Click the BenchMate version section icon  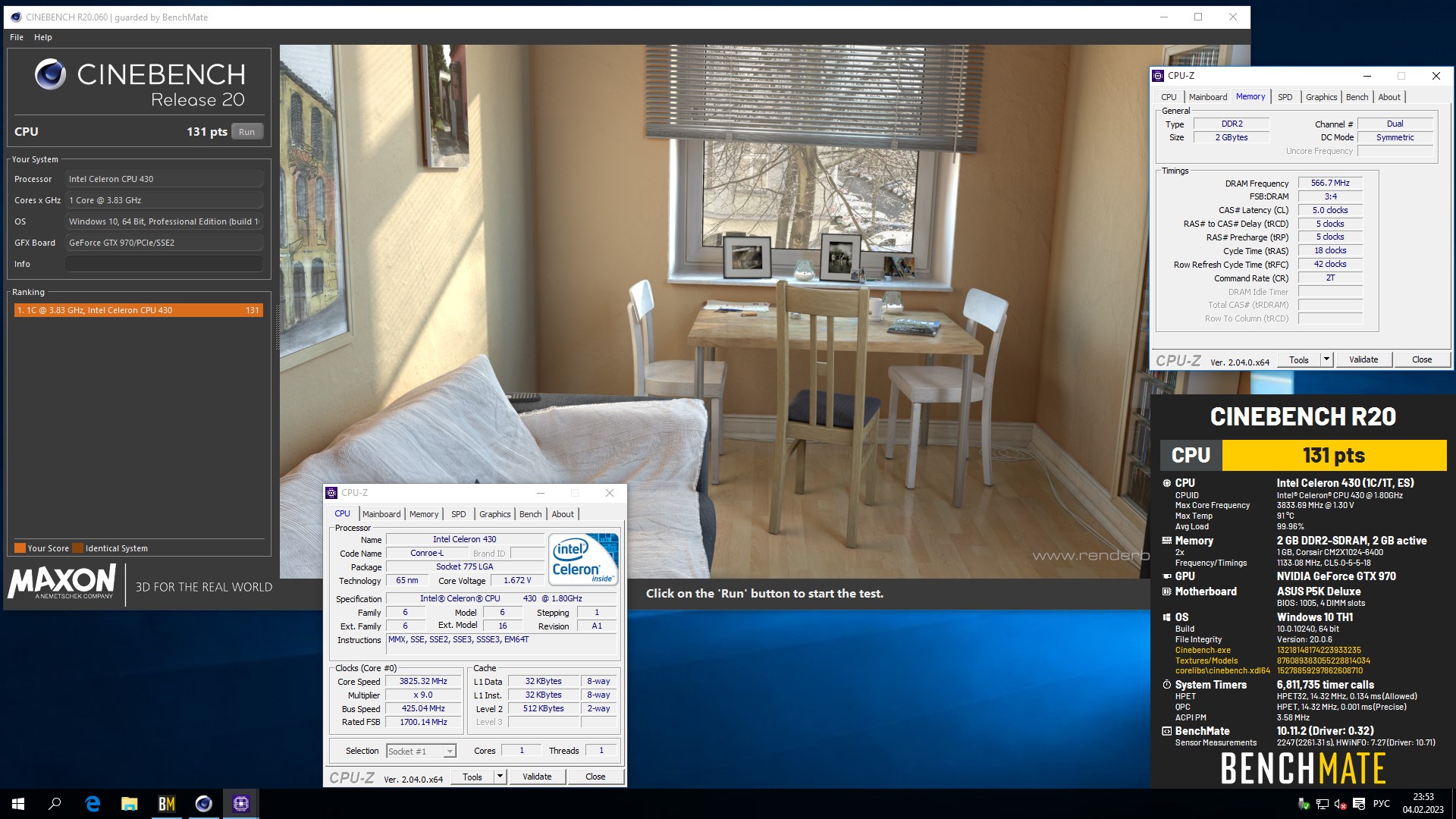(1166, 731)
